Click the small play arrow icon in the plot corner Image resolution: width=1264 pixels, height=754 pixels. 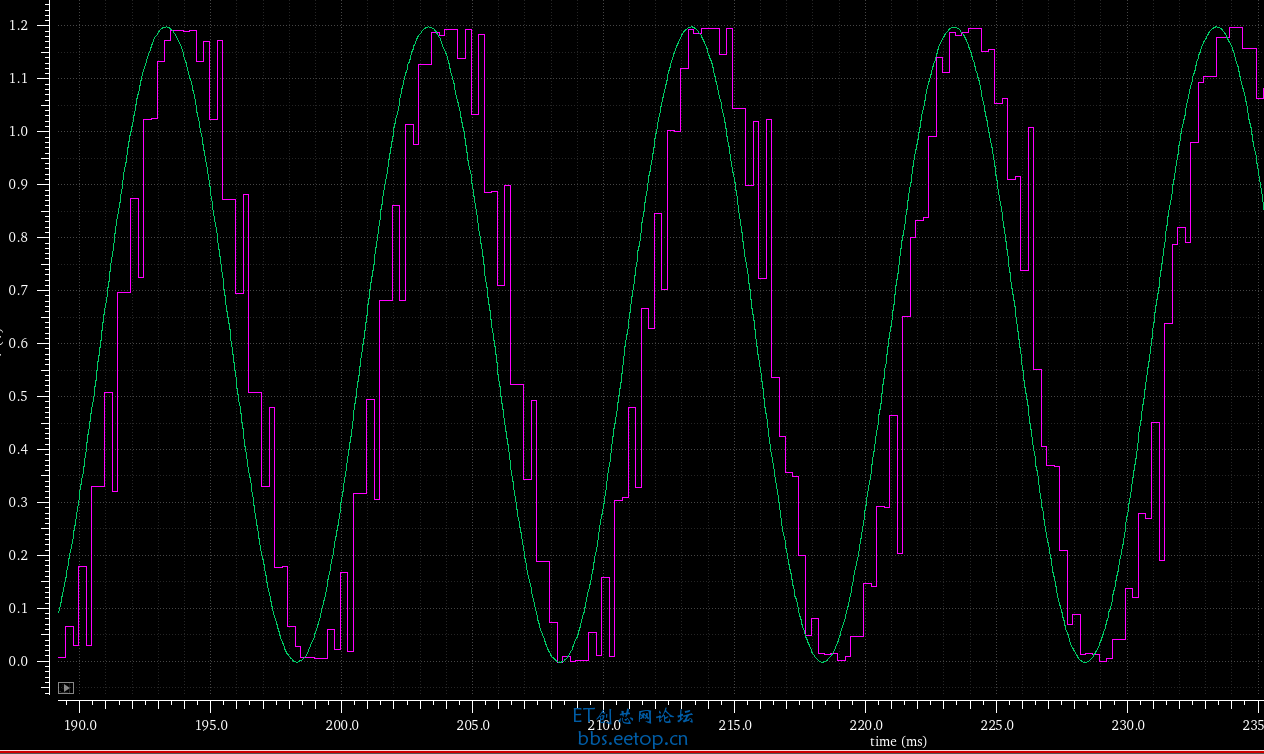click(66, 688)
